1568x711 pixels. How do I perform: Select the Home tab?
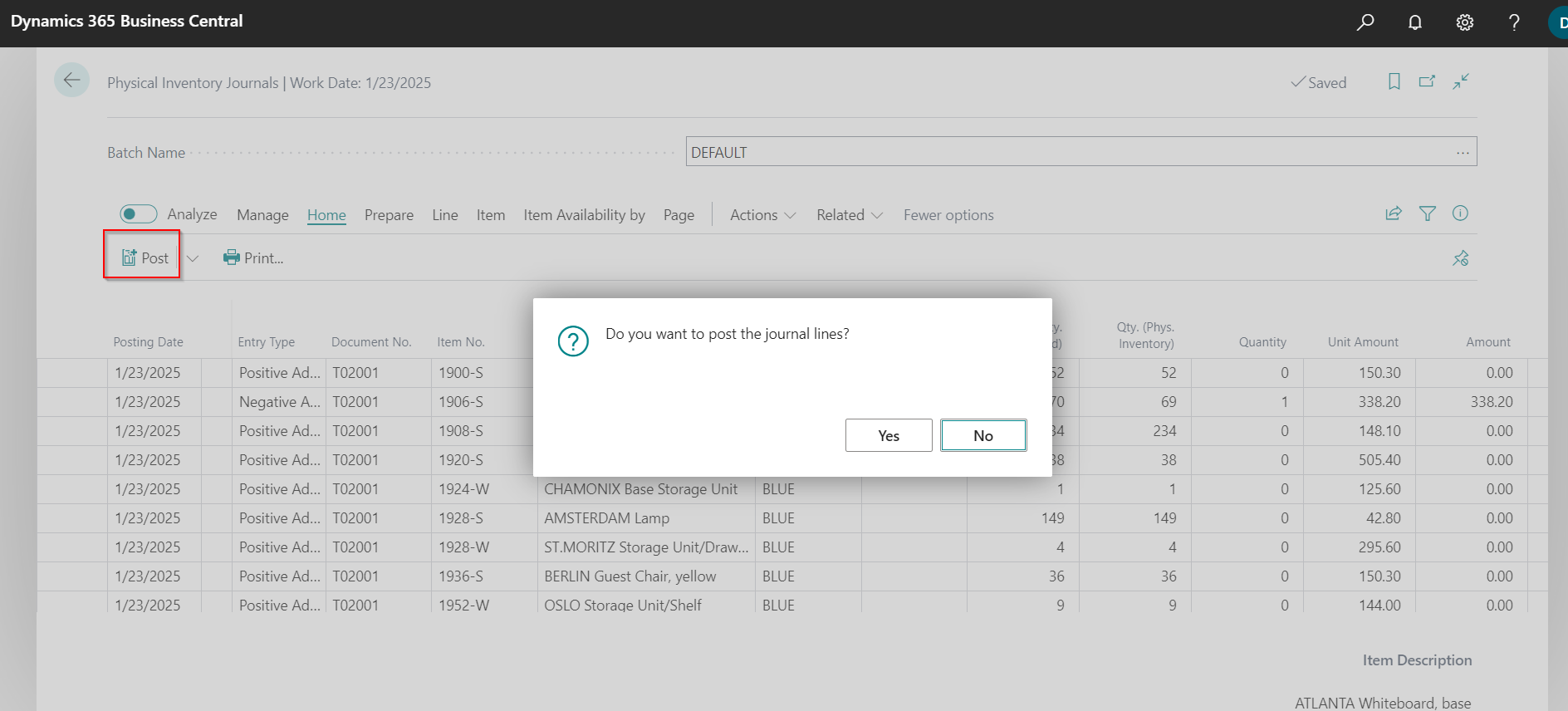(x=326, y=215)
